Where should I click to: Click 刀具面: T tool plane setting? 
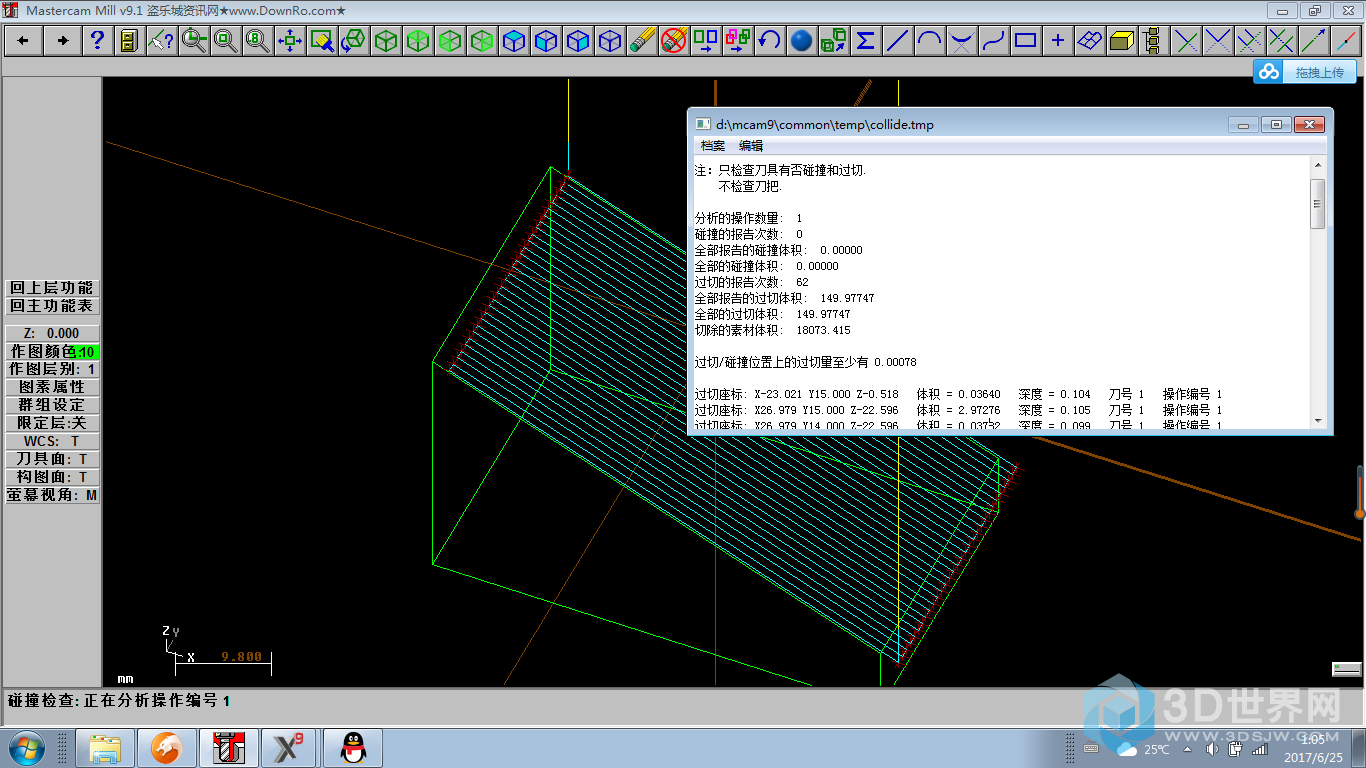(52, 459)
